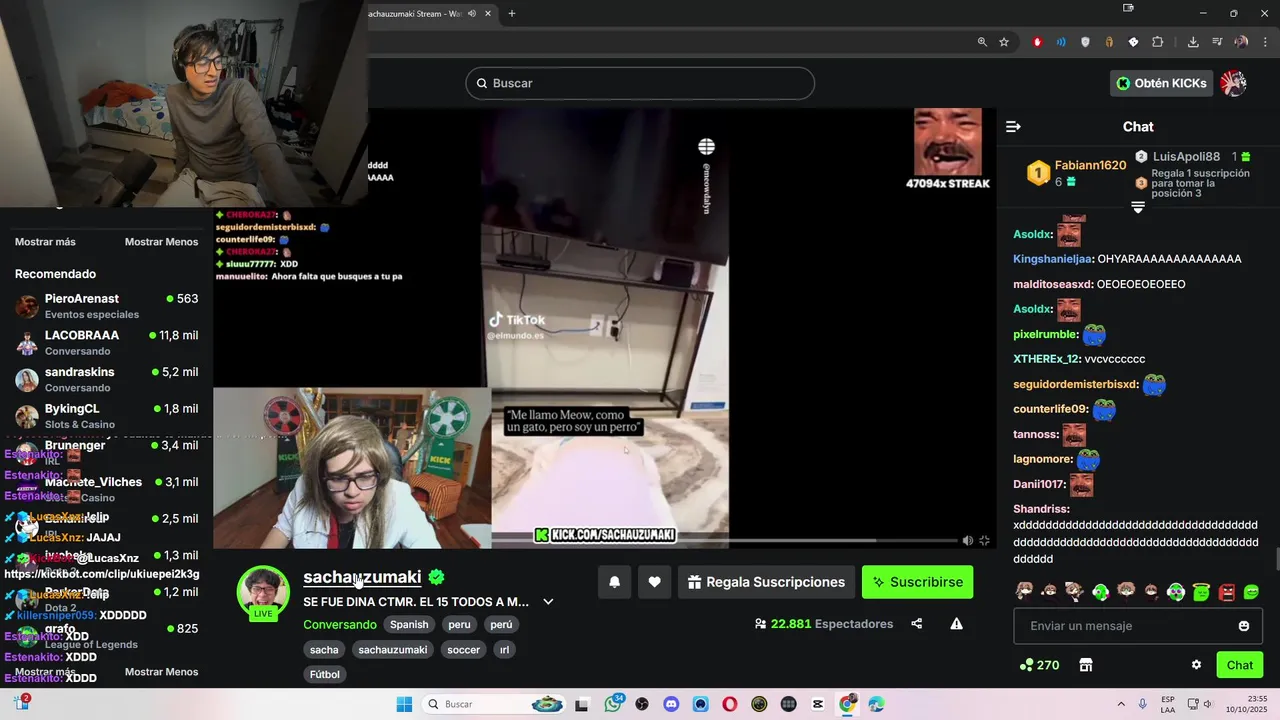Image resolution: width=1280 pixels, height=720 pixels.
Task: Pick the green smiling emote at row end
Action: tap(1252, 592)
